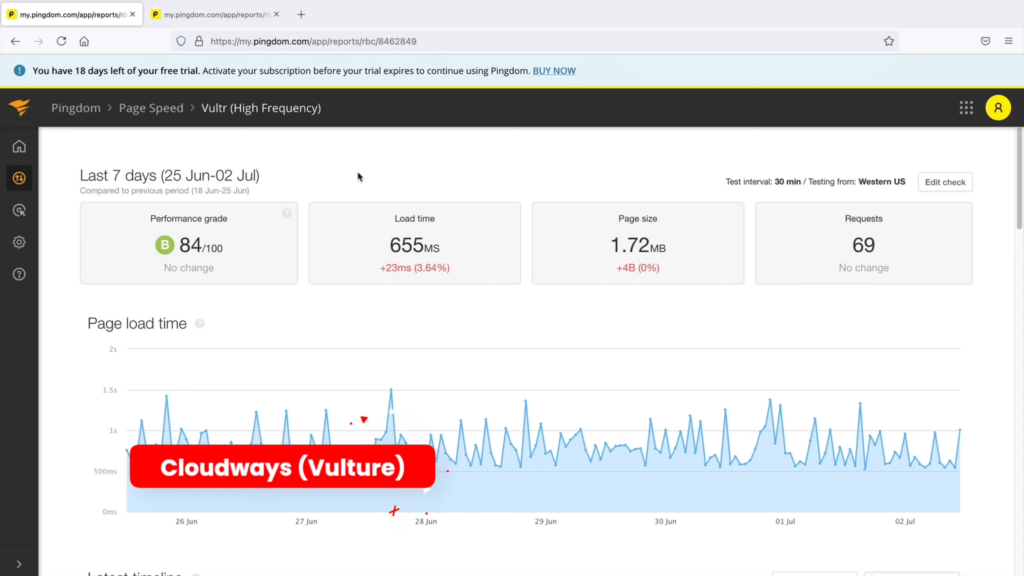Viewport: 1024px width, 576px height.
Task: Click Page load time help icon
Action: pos(200,323)
